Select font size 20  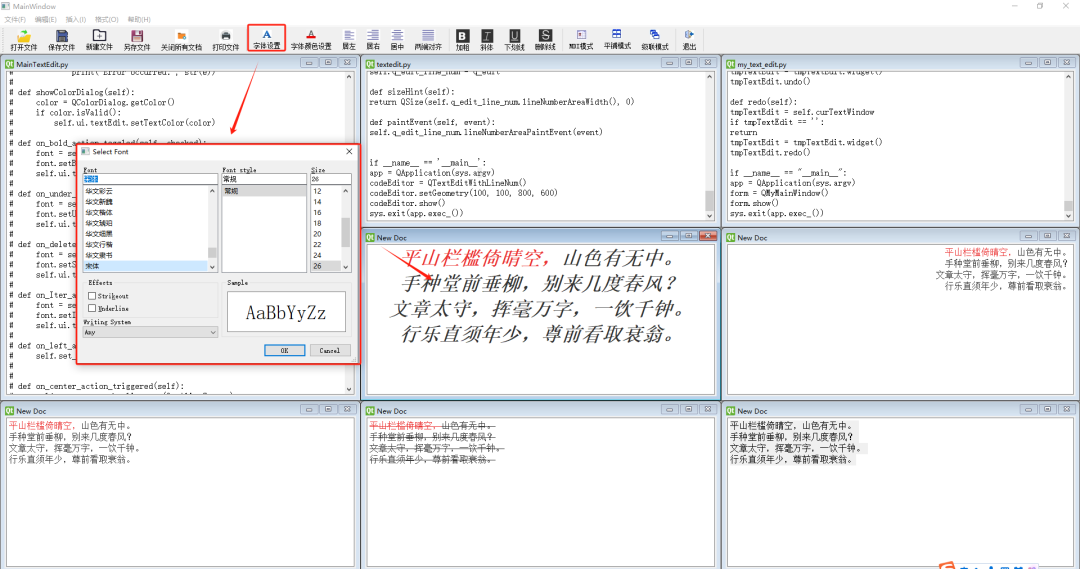tap(325, 234)
